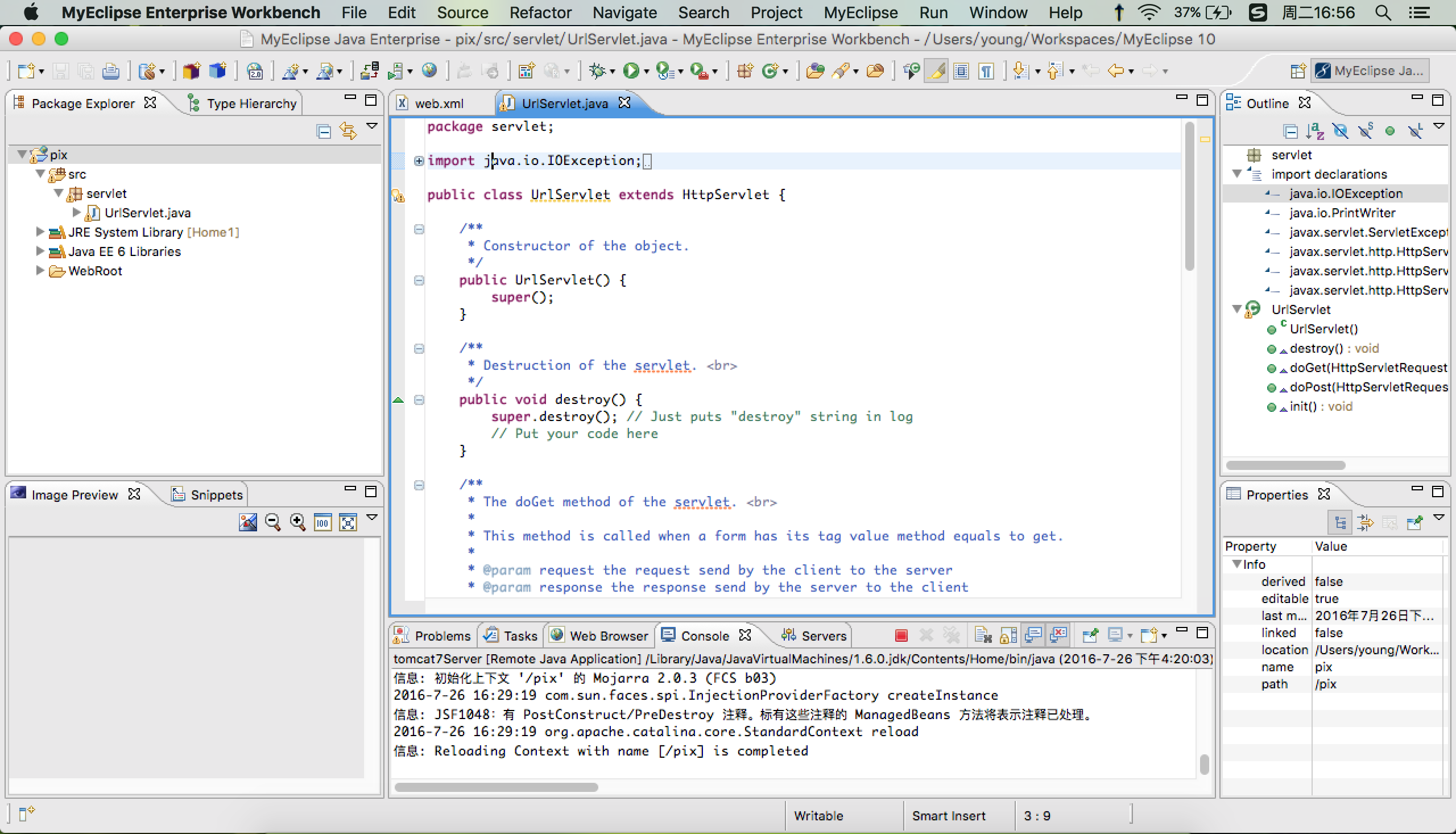1456x834 pixels.
Task: Click Collapse All in Package Explorer
Action: point(324,131)
